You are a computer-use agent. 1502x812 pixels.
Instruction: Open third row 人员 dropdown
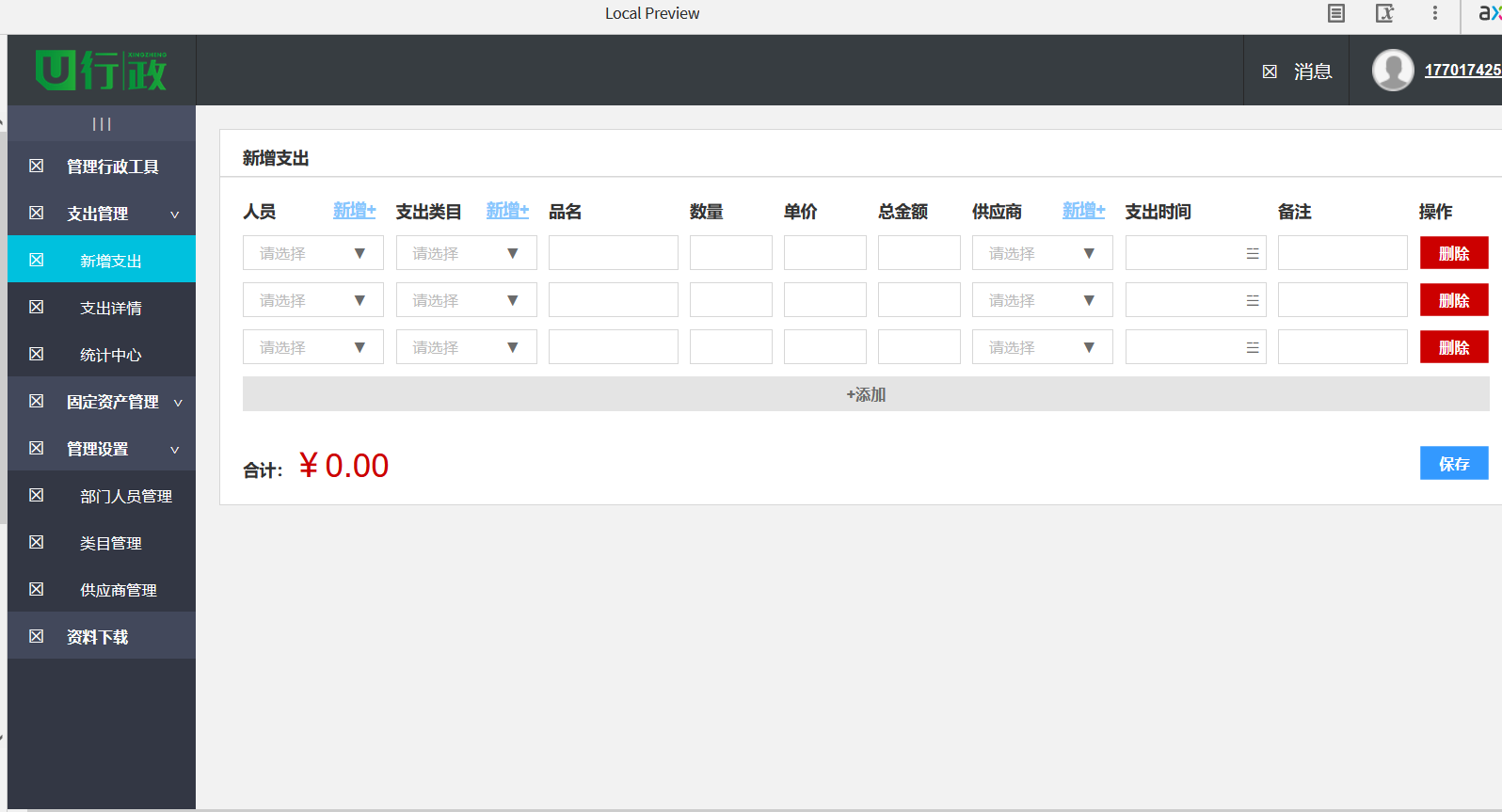click(x=313, y=347)
